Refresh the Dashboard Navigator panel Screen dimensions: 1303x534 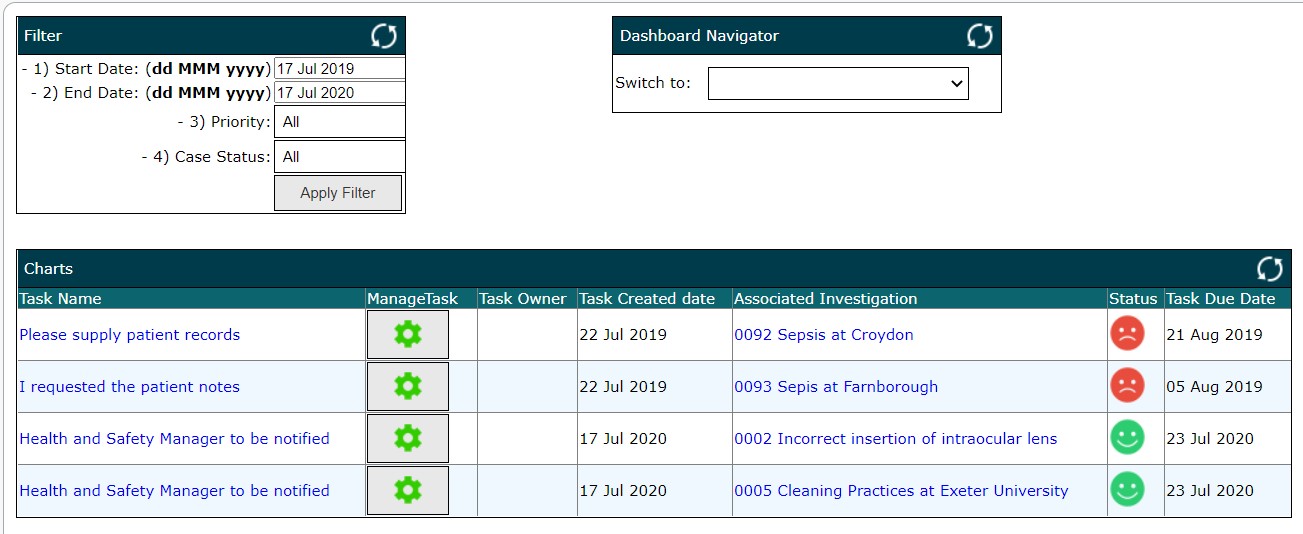pyautogui.click(x=980, y=36)
